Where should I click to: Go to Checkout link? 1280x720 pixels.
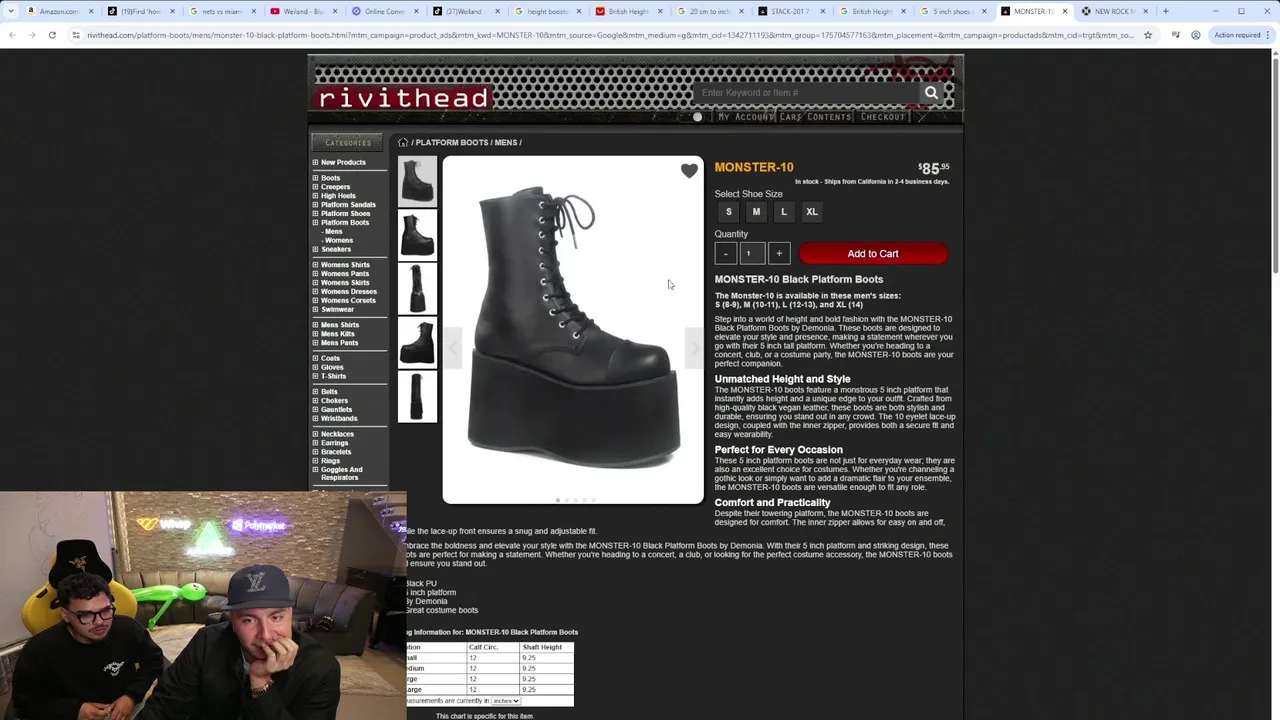pyautogui.click(x=883, y=117)
